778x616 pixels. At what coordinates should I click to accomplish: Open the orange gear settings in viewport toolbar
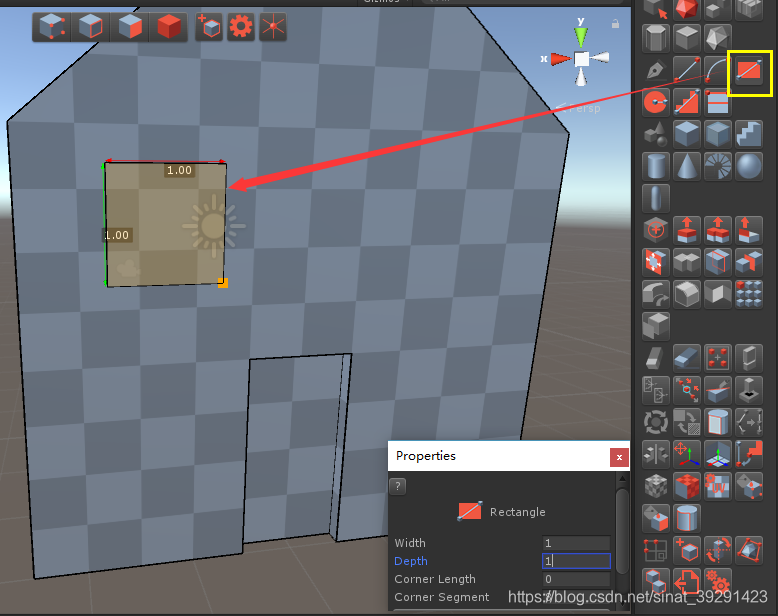point(241,27)
